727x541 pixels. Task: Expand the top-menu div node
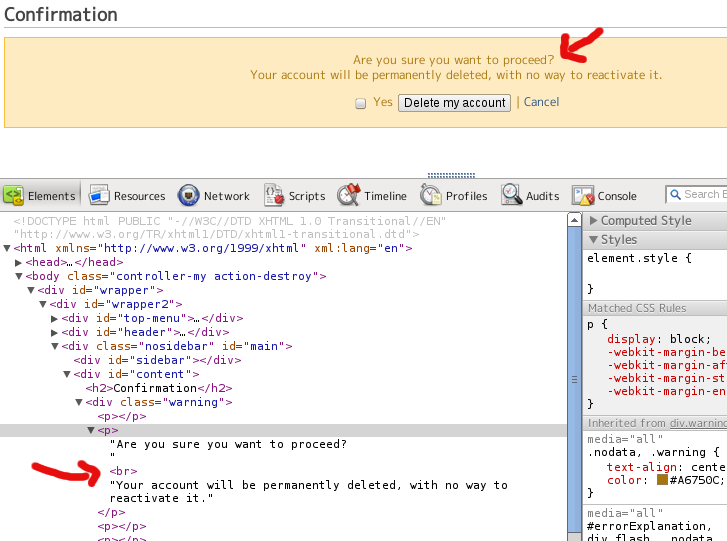coord(55,318)
